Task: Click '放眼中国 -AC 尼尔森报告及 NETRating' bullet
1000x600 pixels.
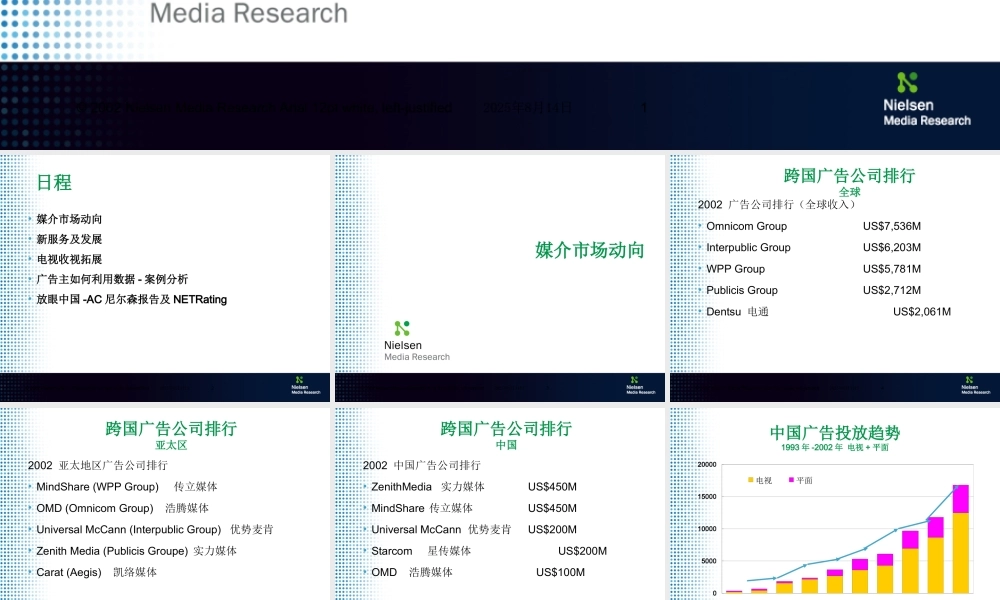Action: click(x=131, y=299)
